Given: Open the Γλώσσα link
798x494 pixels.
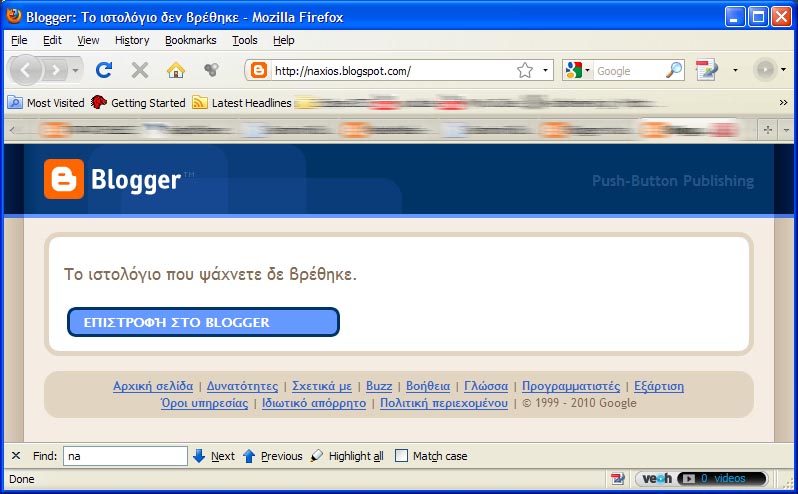Looking at the screenshot, I should click(x=486, y=386).
